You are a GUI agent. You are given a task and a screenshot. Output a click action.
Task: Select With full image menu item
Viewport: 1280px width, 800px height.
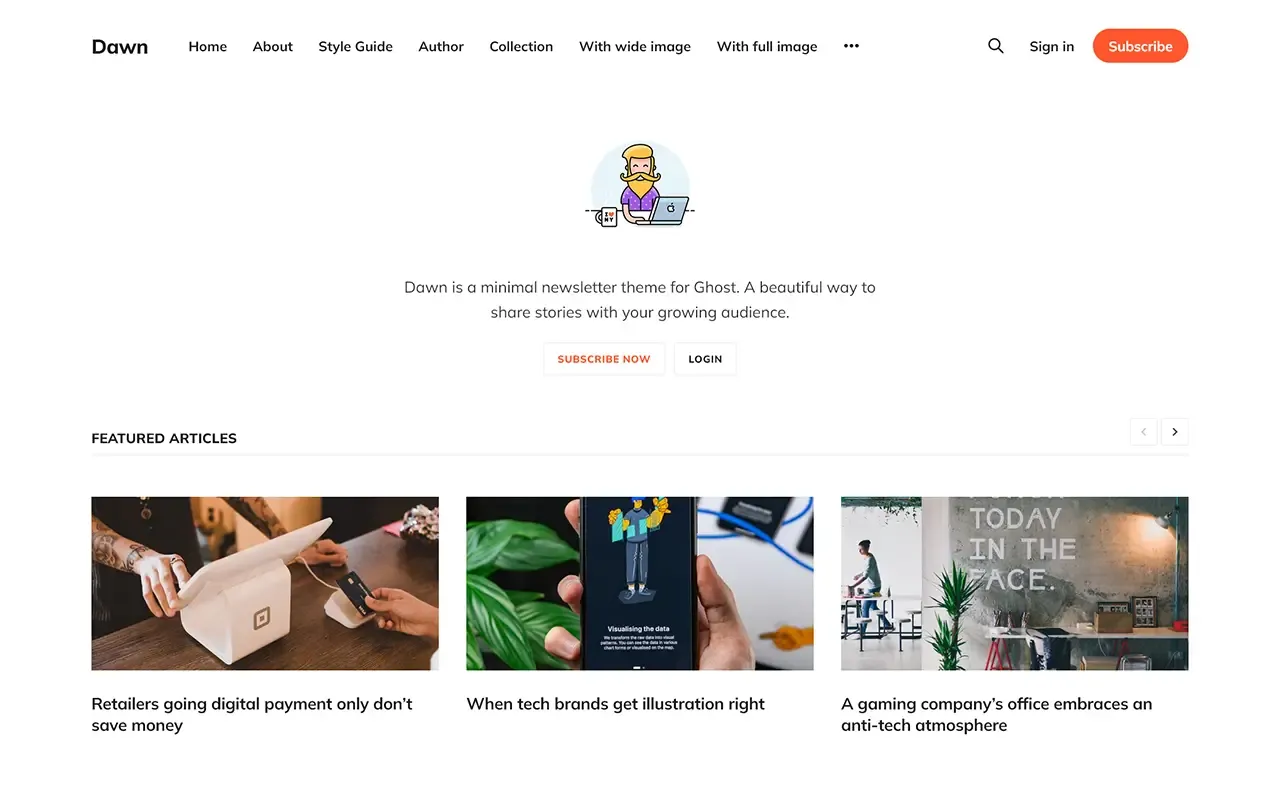(x=767, y=46)
